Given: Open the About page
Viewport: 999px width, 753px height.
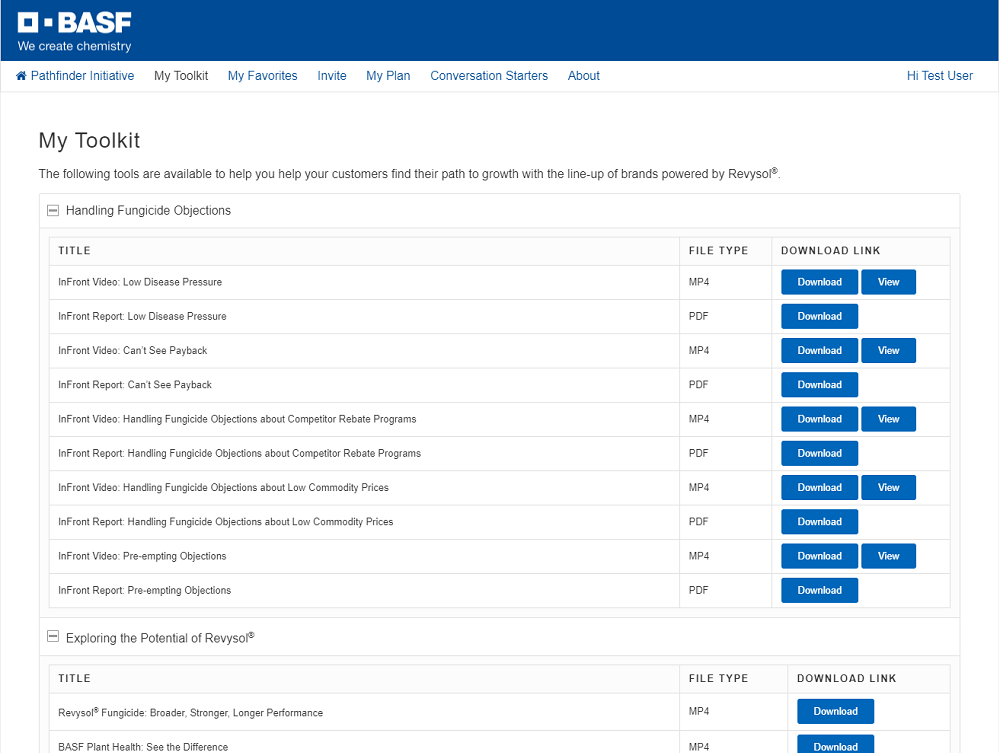Looking at the screenshot, I should pos(584,76).
